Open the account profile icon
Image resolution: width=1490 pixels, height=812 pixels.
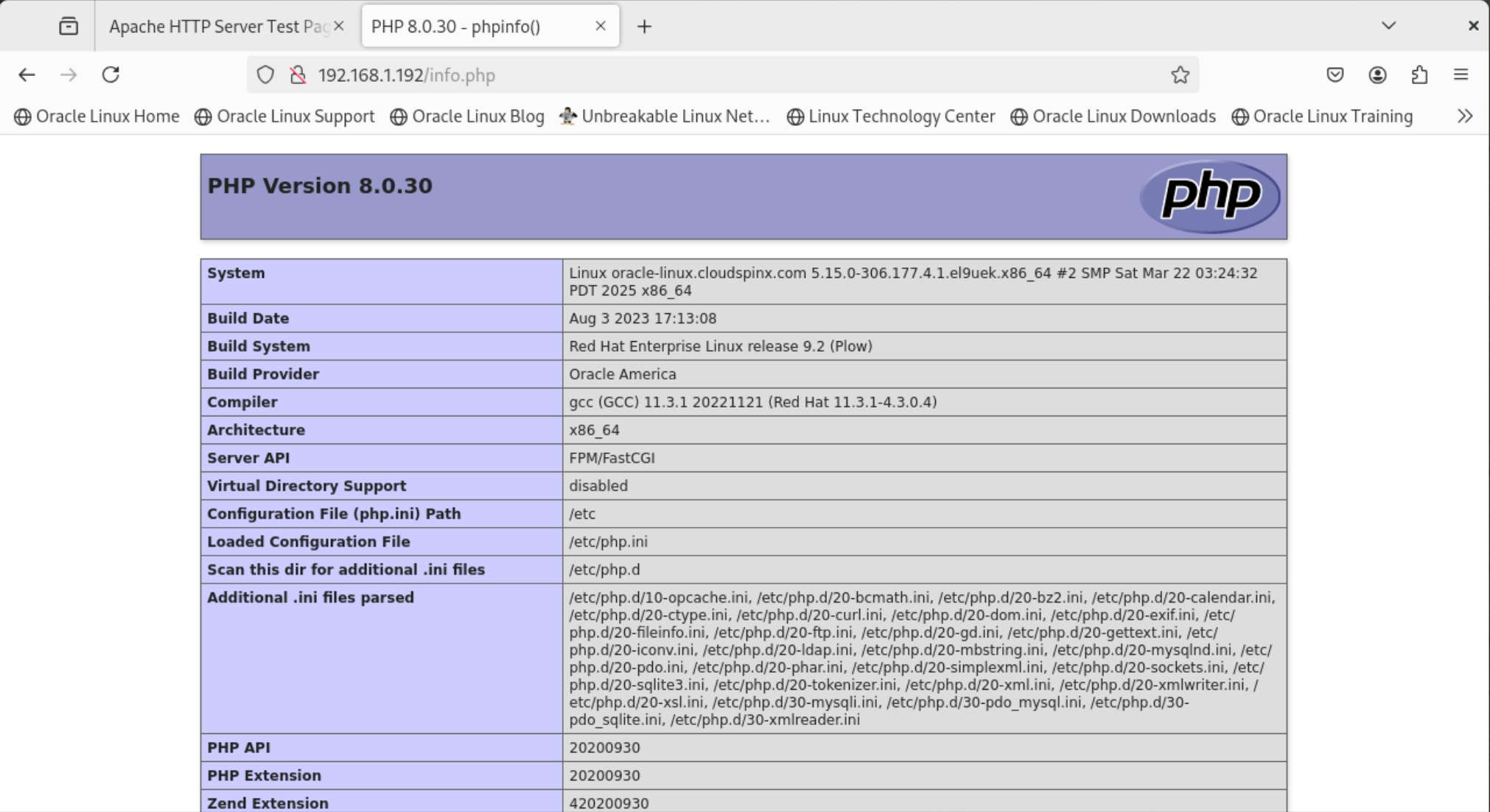(x=1378, y=74)
